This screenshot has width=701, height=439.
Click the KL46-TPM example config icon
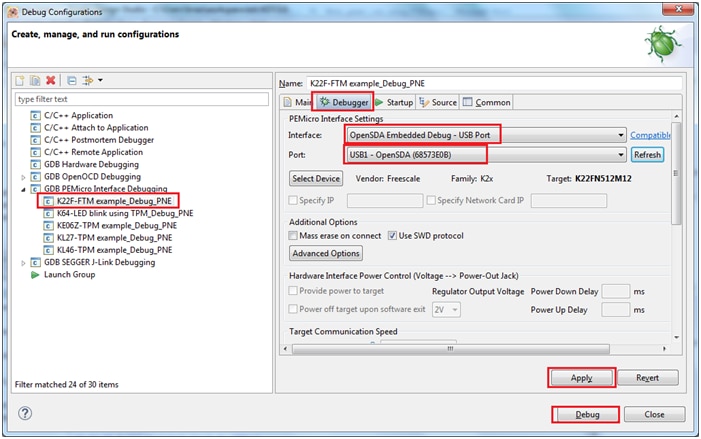coord(48,250)
